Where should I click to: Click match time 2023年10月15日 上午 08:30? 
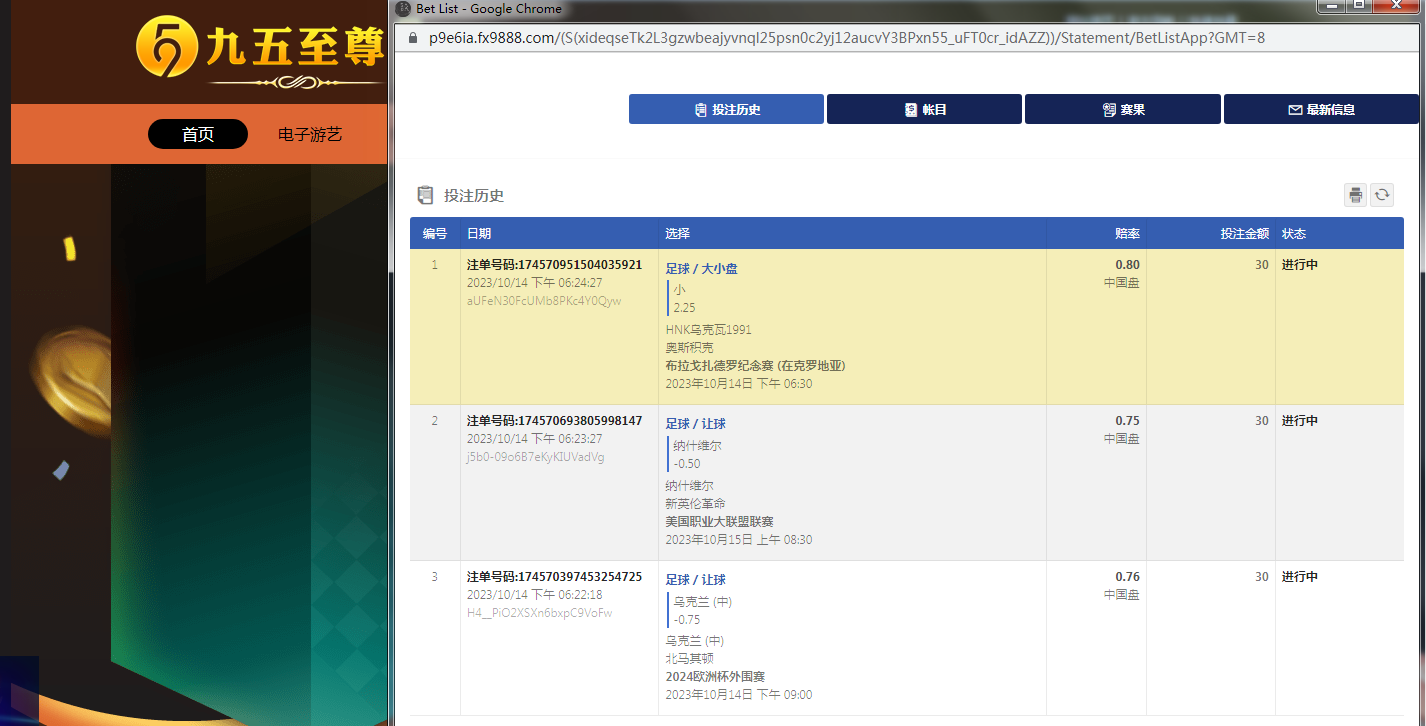tap(739, 540)
